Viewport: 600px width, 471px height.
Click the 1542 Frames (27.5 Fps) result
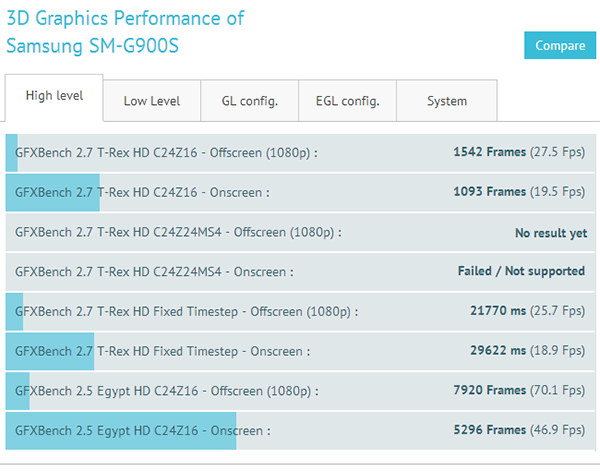tap(519, 152)
